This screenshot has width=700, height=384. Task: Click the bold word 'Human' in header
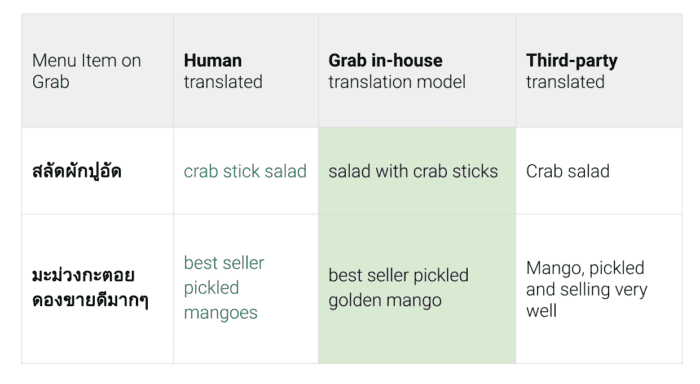[213, 61]
